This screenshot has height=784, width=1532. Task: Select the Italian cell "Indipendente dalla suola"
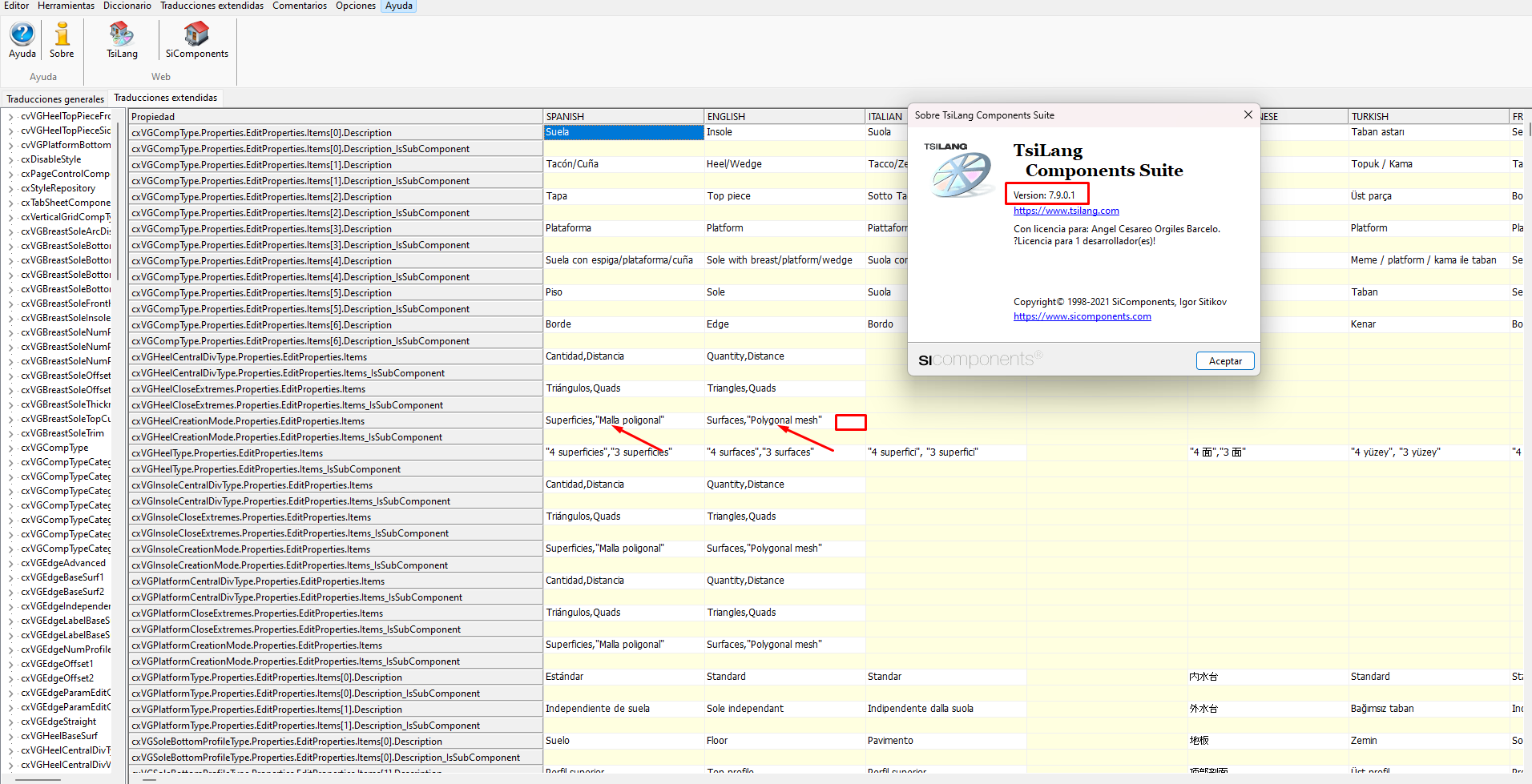click(945, 709)
